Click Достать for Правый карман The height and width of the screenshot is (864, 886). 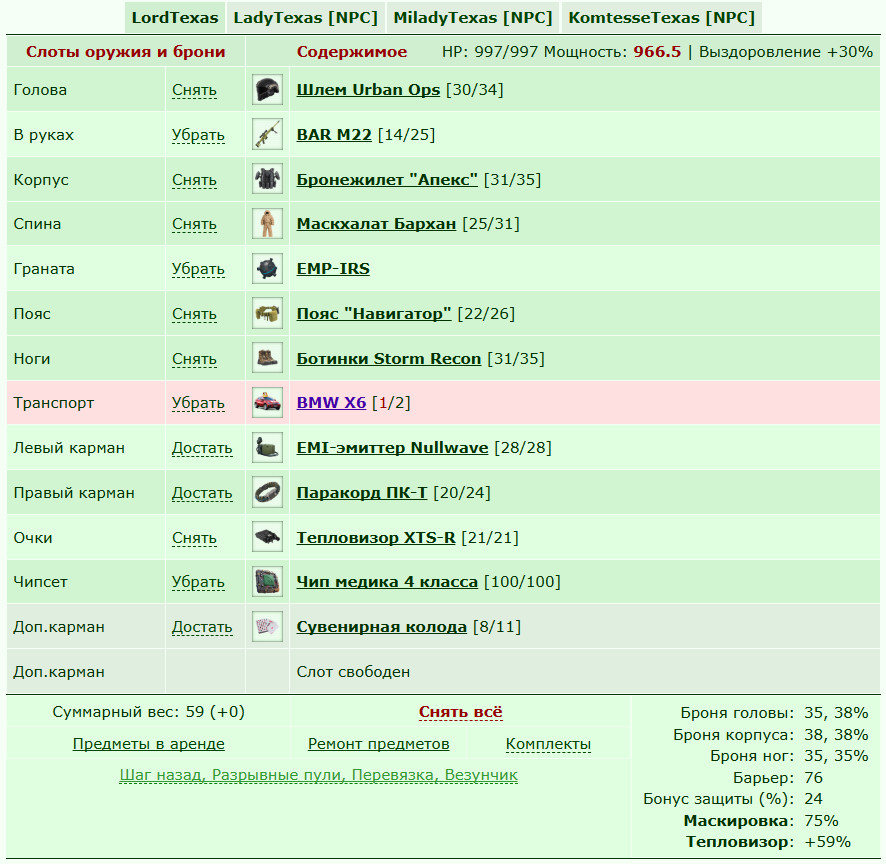[x=202, y=493]
